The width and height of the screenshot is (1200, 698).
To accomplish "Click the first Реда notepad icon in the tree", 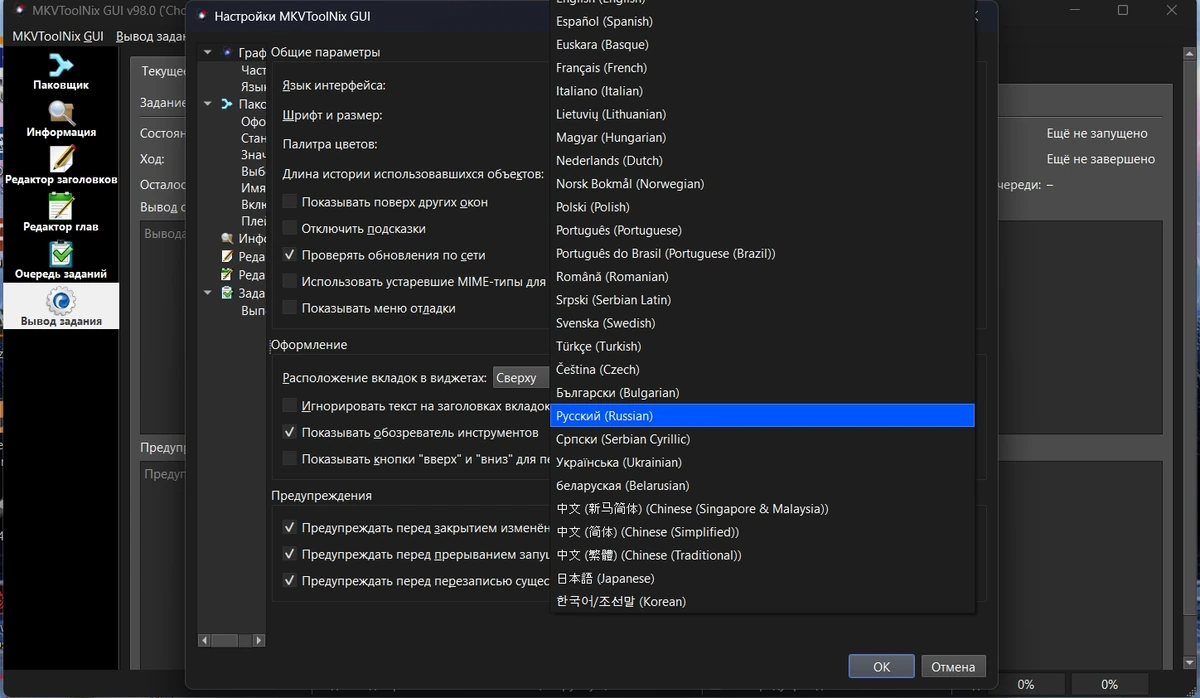I will 228,257.
